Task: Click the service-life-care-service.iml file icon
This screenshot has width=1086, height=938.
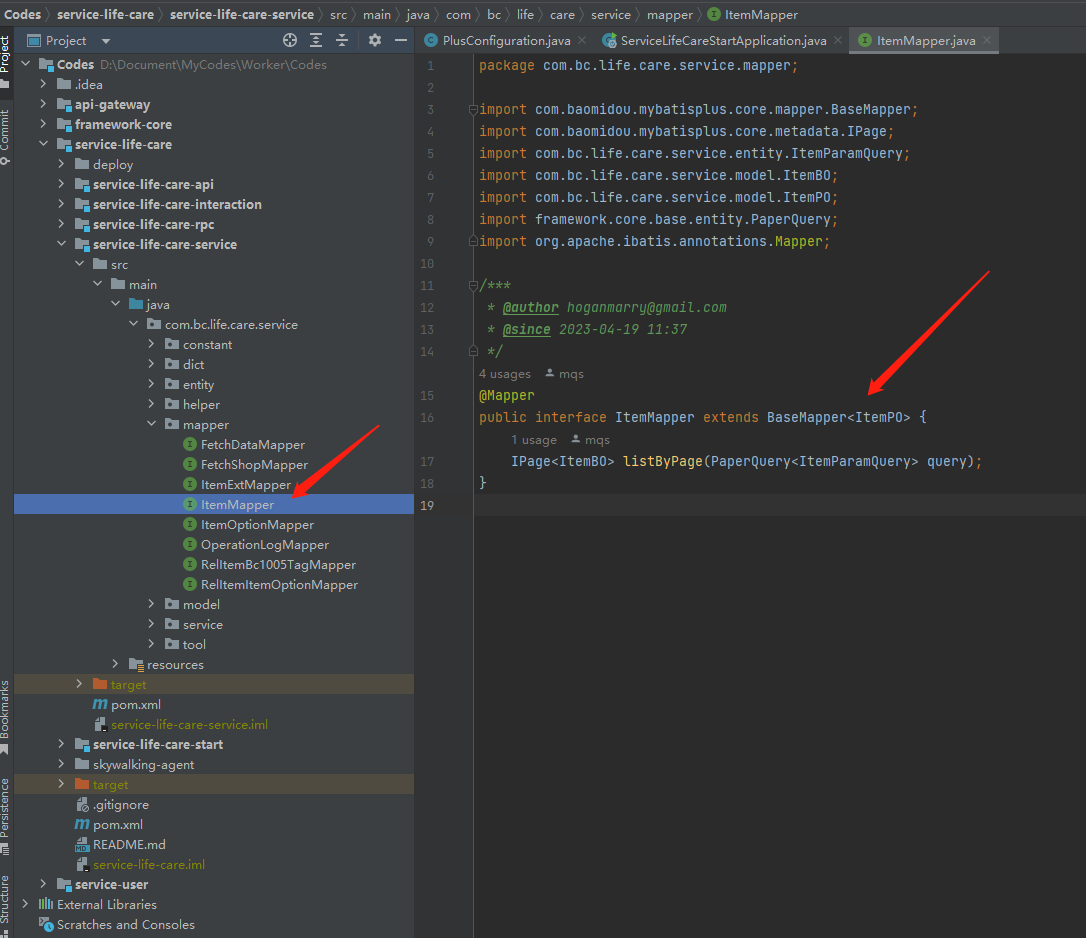Action: point(100,725)
